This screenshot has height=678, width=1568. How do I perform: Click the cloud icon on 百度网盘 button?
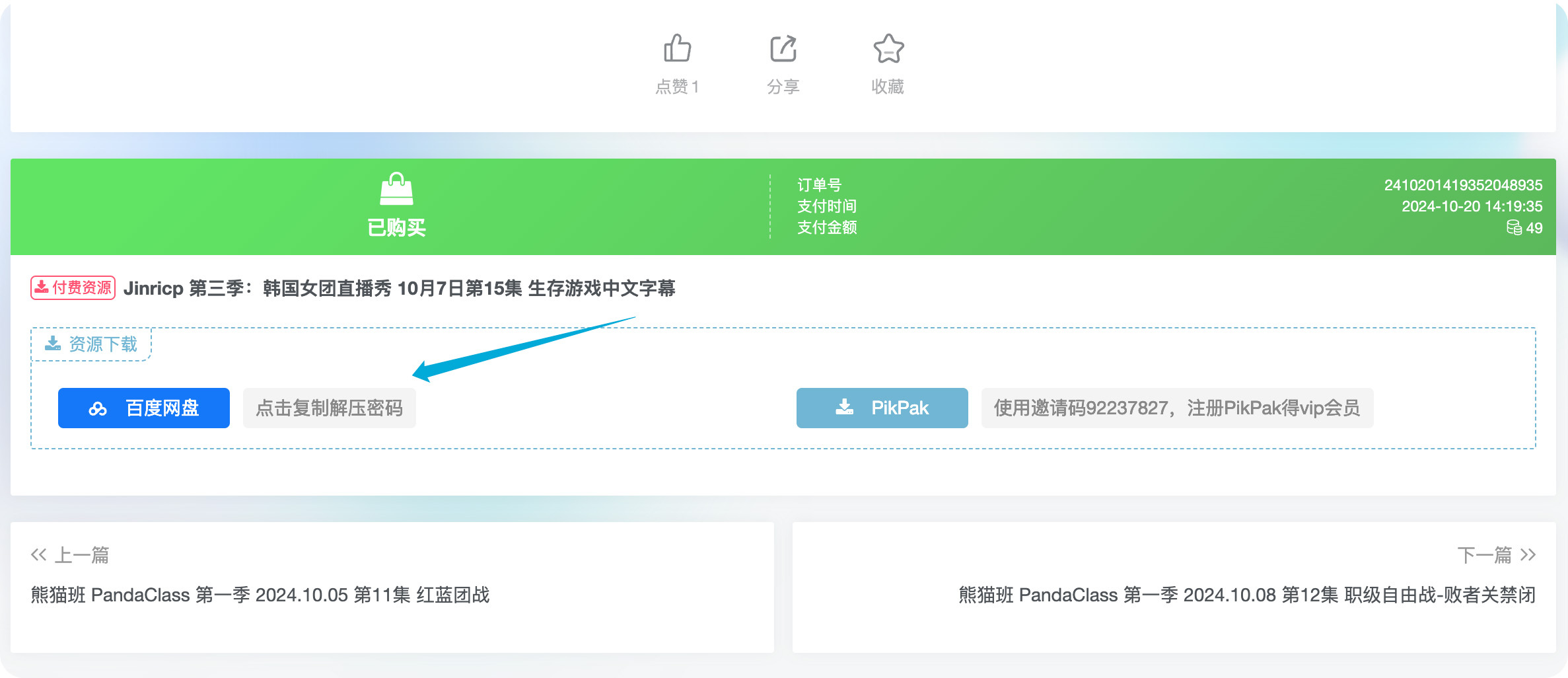(98, 408)
